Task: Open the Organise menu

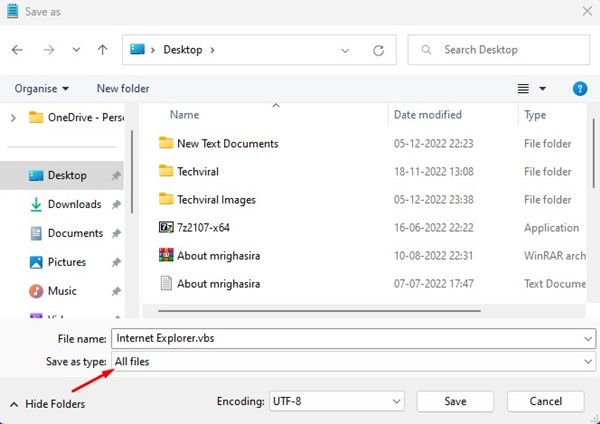Action: [42, 89]
